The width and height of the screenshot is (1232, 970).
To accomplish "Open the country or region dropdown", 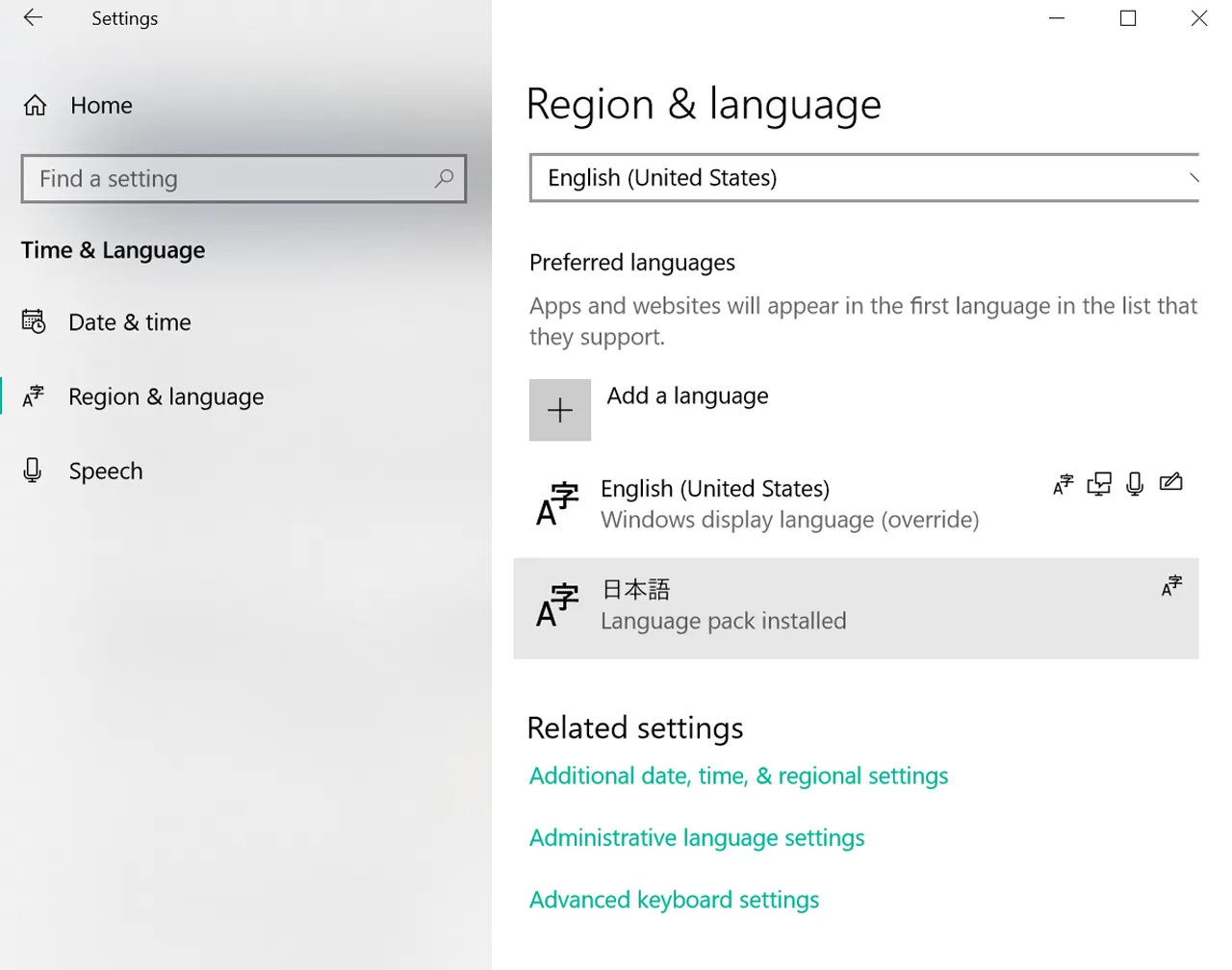I will pos(863,178).
